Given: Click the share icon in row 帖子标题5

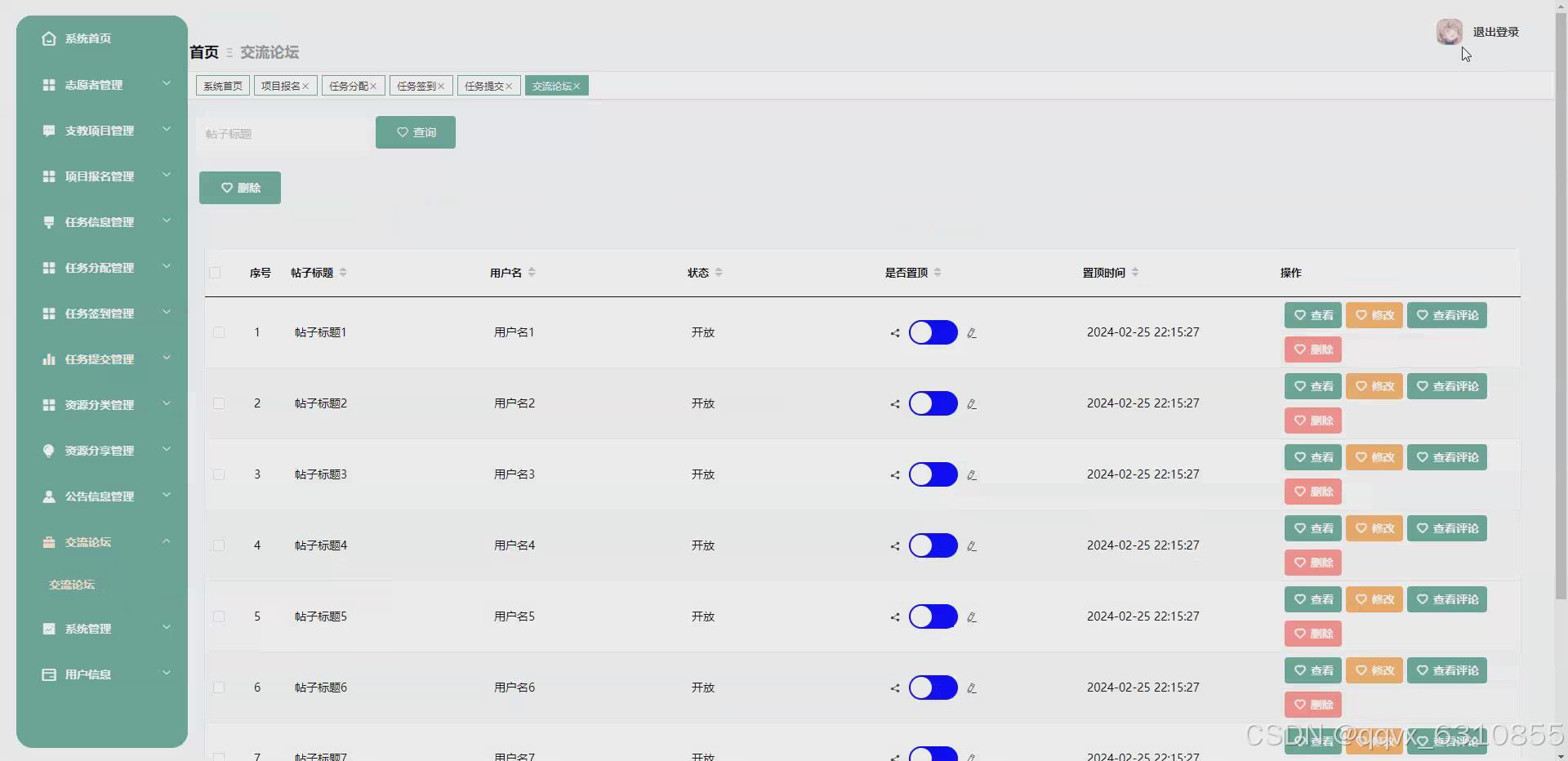Looking at the screenshot, I should point(895,617).
